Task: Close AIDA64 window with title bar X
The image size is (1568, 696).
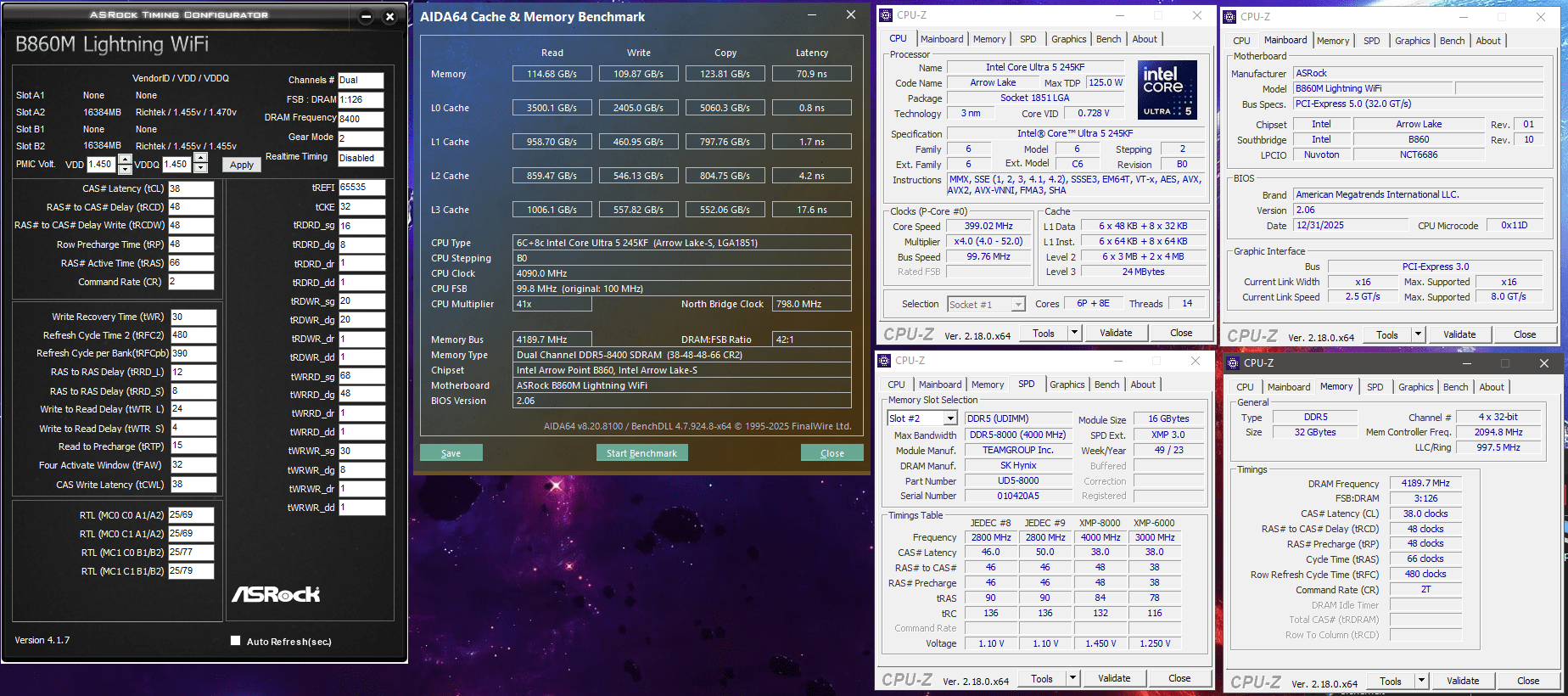Action: pos(851,14)
